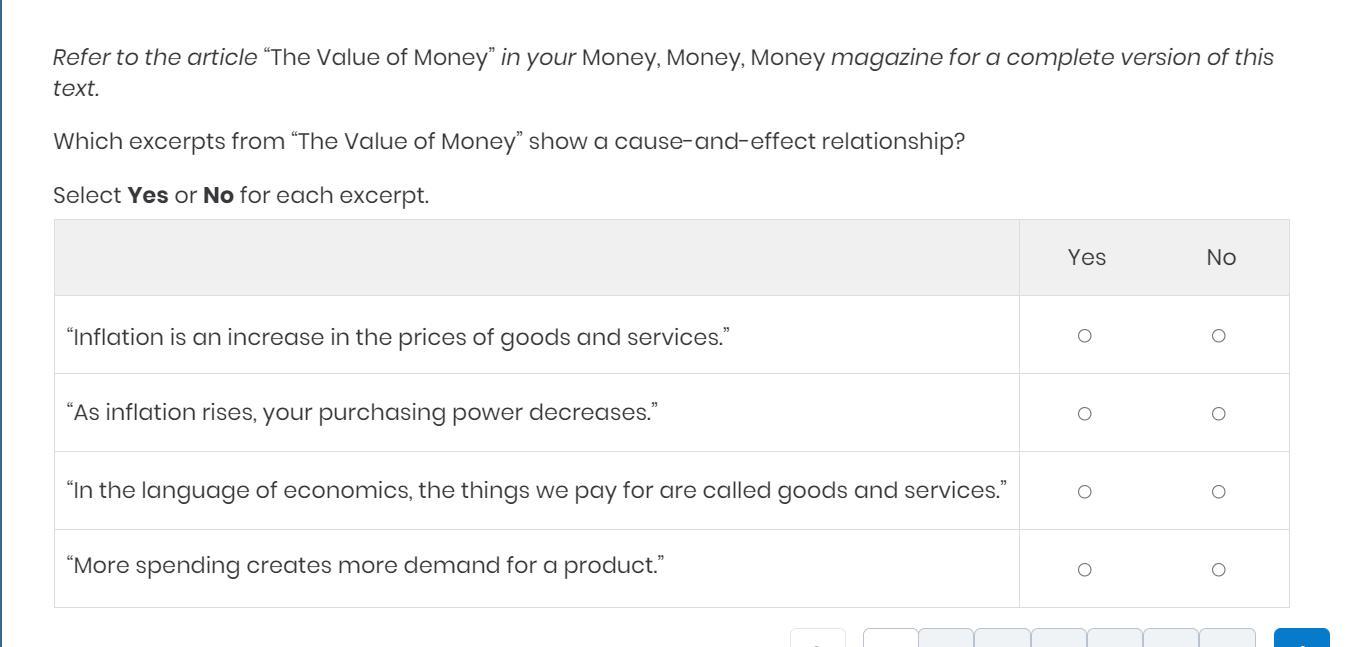Screen dimensions: 1352x647
Task: Select Yes for the "Inflation is an increase" excerpt
Action: tap(1085, 336)
